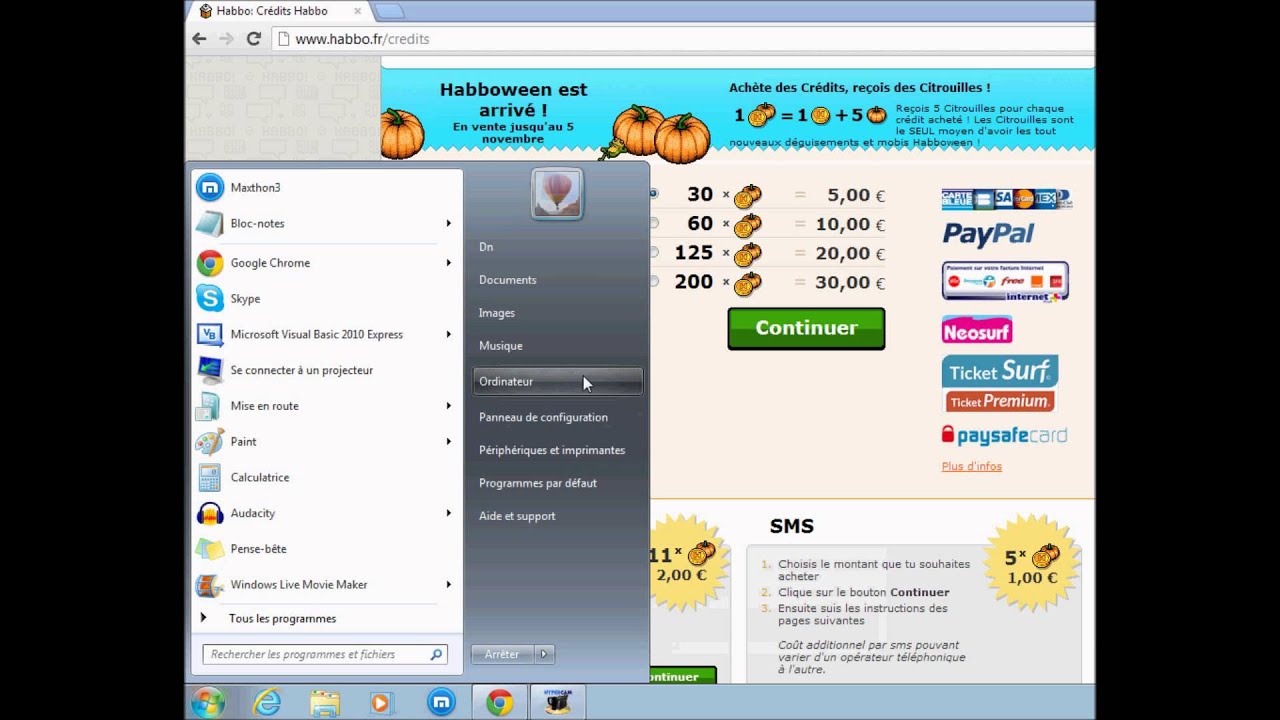The image size is (1280, 720).
Task: Choose internet provider billing payment option
Action: pyautogui.click(x=1005, y=281)
